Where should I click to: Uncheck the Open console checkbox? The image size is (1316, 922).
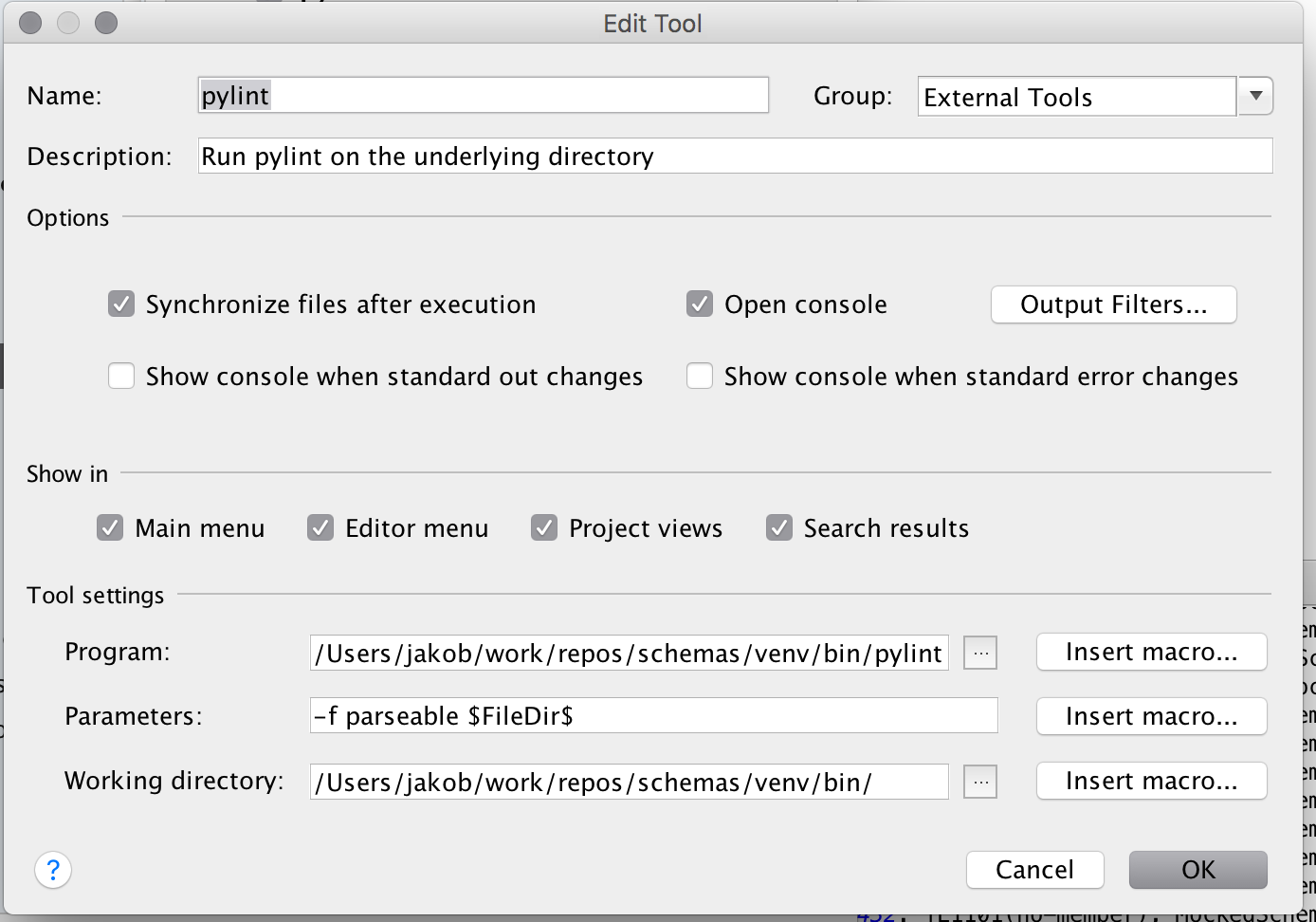(x=700, y=304)
